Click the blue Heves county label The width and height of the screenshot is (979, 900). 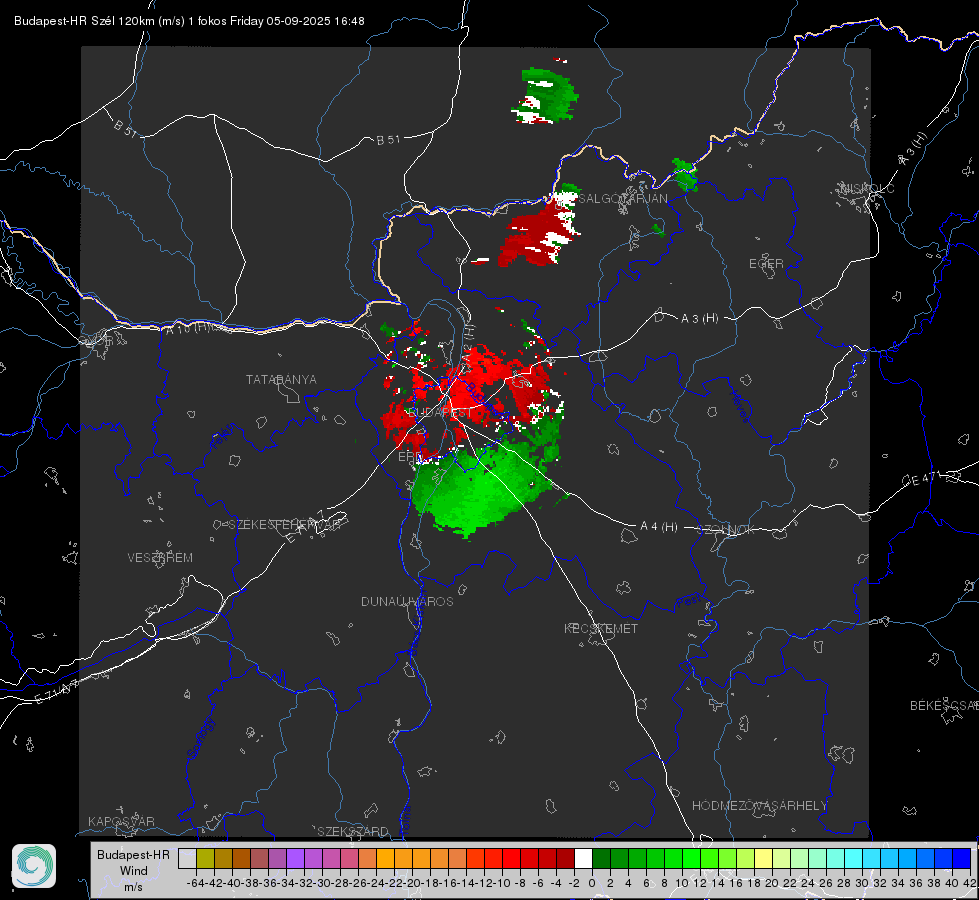point(739,407)
